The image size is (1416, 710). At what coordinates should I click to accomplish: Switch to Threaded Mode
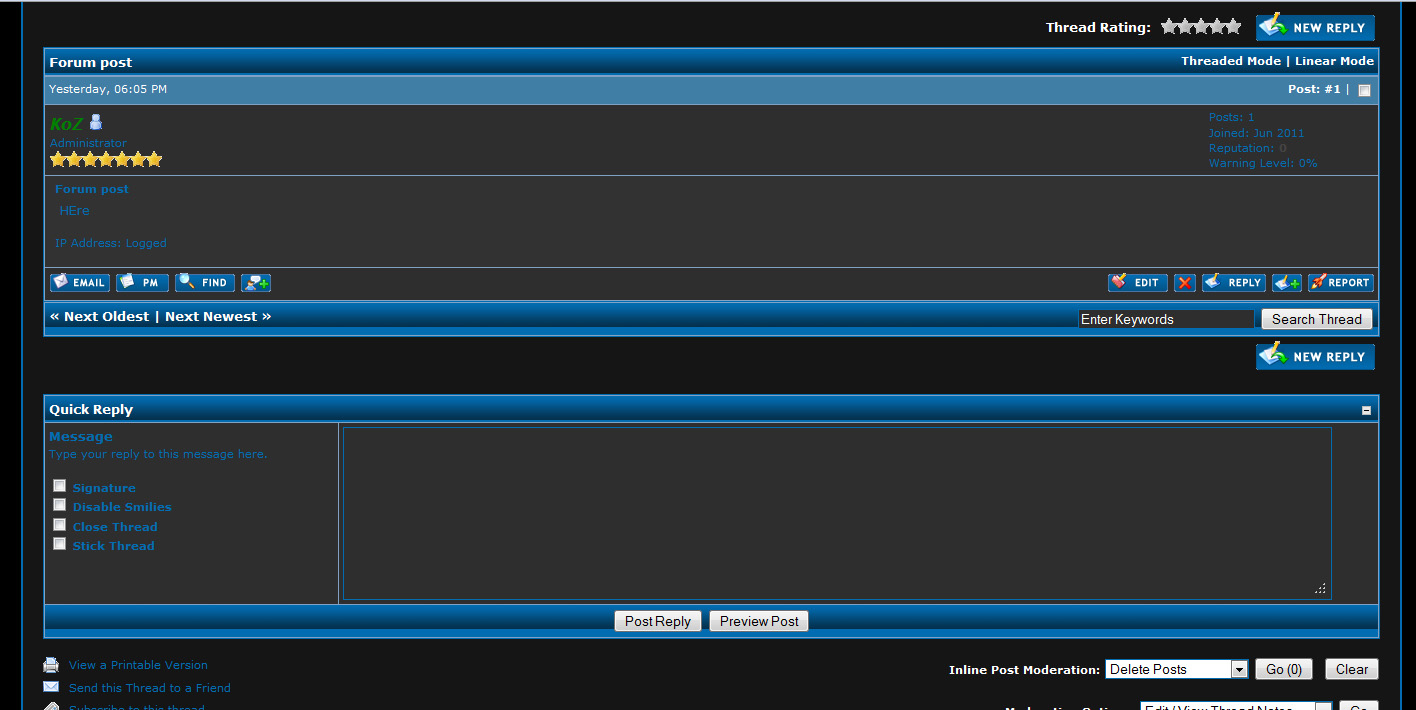(x=1230, y=61)
